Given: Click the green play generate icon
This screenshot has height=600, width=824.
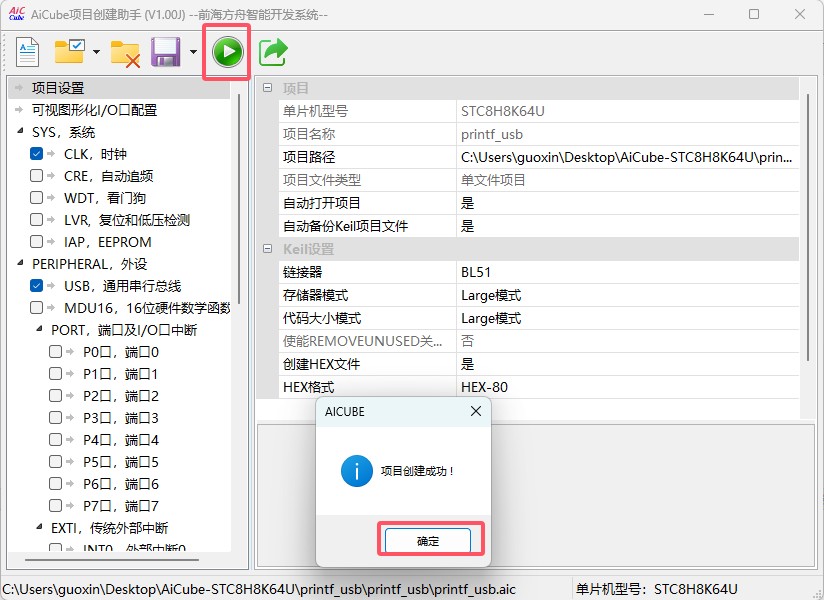Looking at the screenshot, I should [x=228, y=51].
